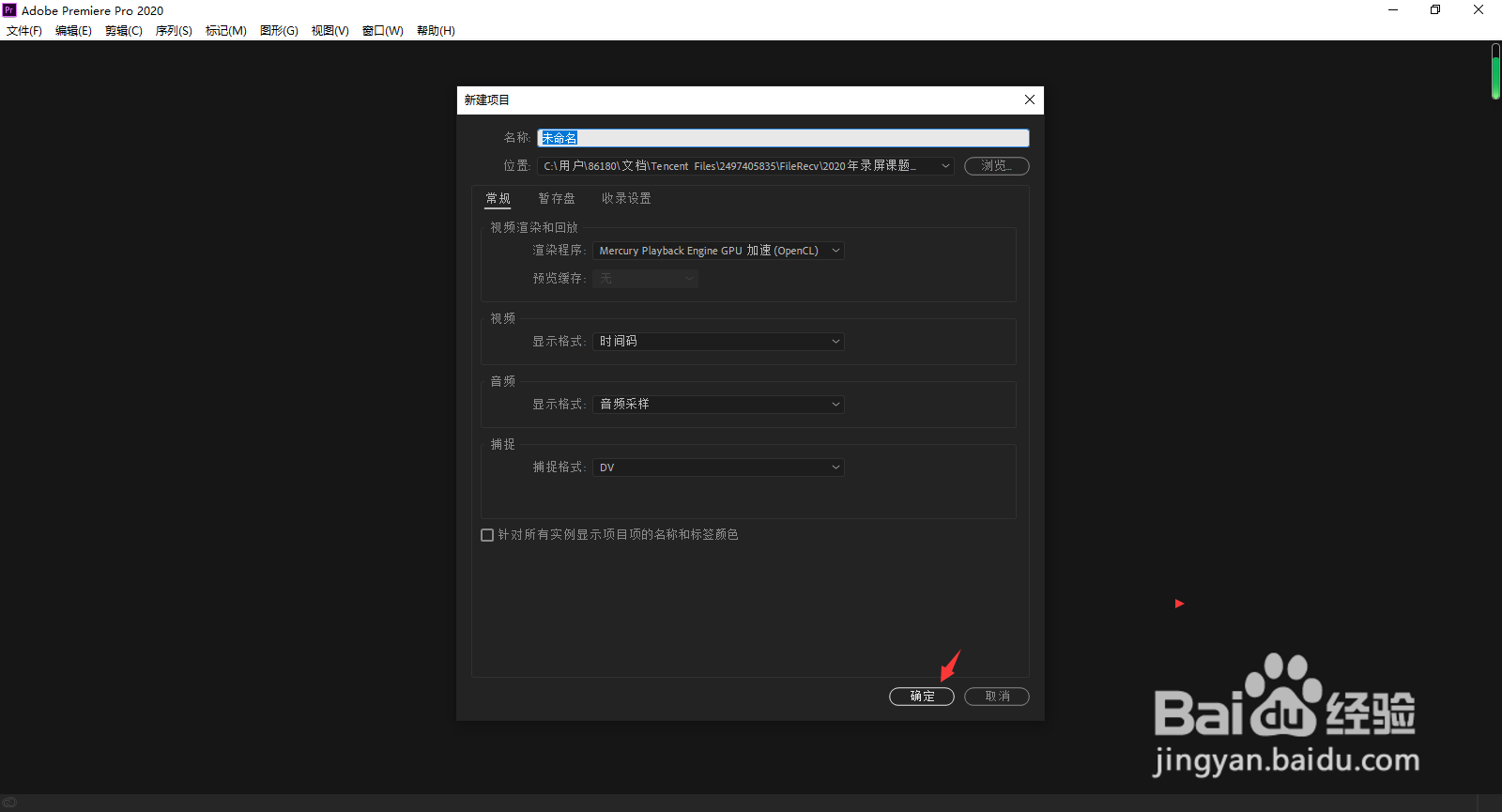
Task: Click the Adobe Premiere Pro app icon
Action: (9, 10)
